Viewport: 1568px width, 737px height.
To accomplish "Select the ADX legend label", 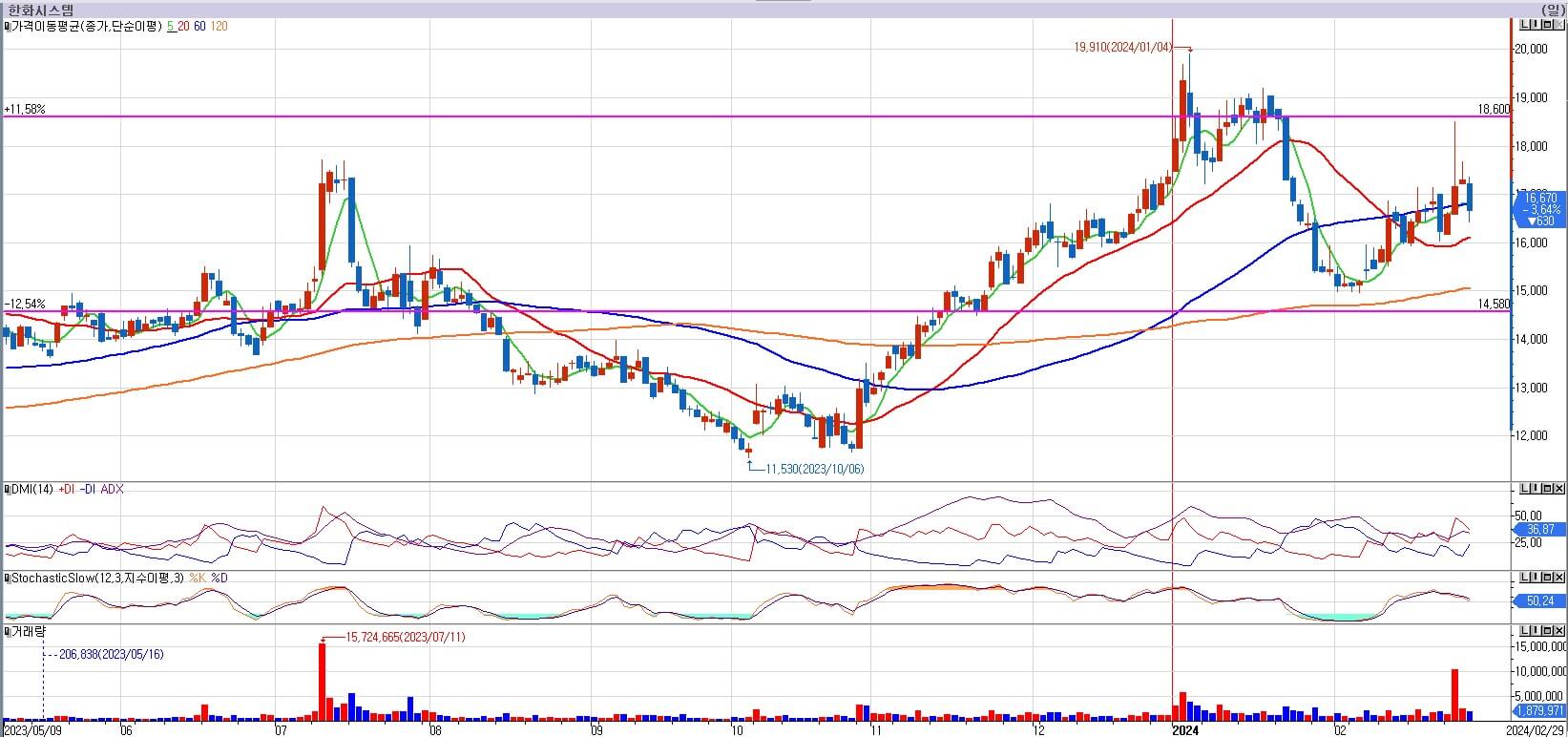I will [x=112, y=489].
